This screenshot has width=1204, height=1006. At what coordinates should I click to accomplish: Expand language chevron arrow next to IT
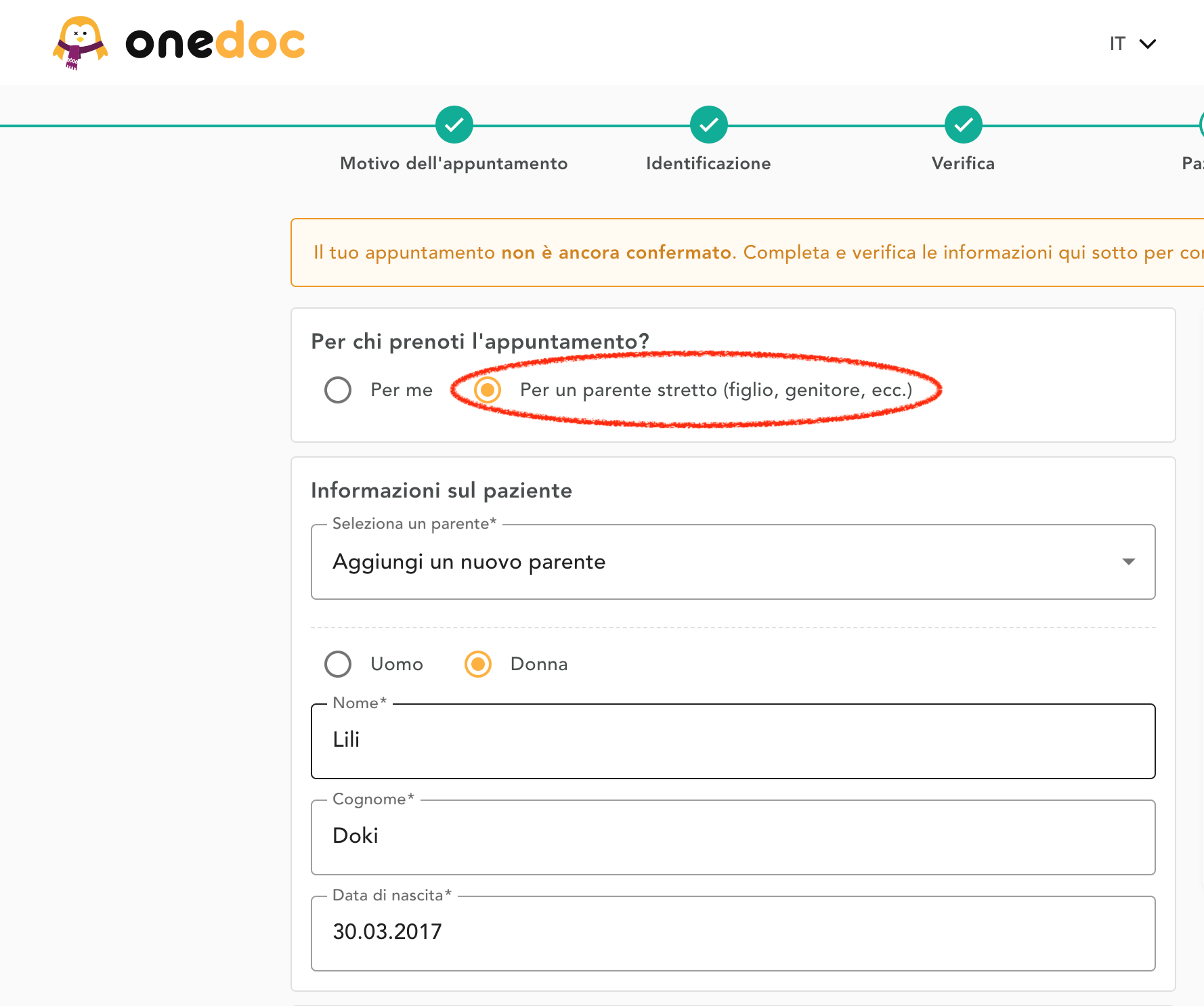(1148, 44)
